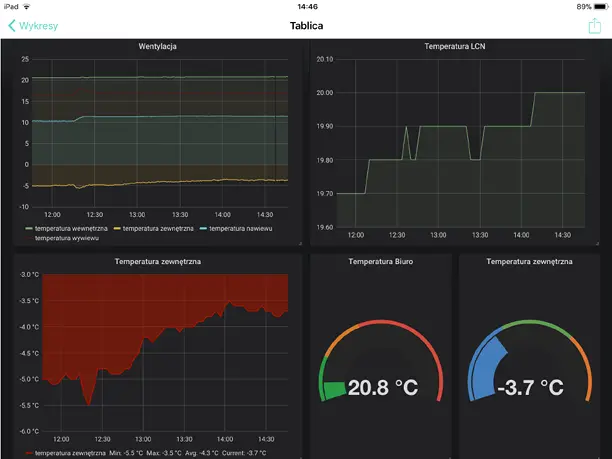Tap the battery icon in status bar
This screenshot has width=612, height=459.
pos(597,6)
